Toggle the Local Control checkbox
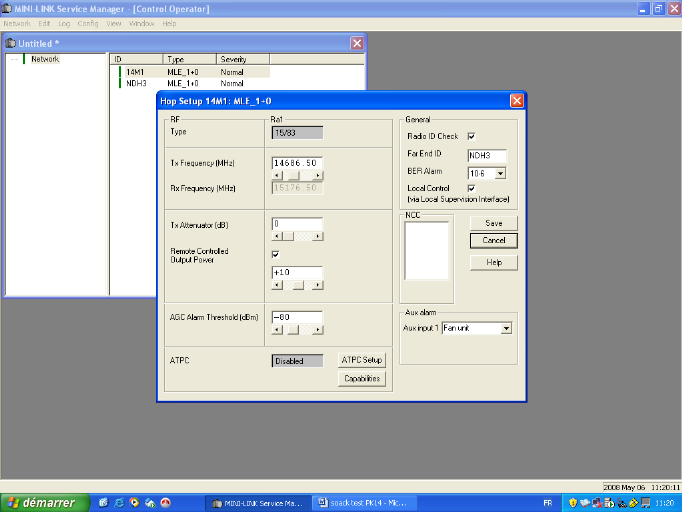This screenshot has width=682, height=512. (471, 188)
